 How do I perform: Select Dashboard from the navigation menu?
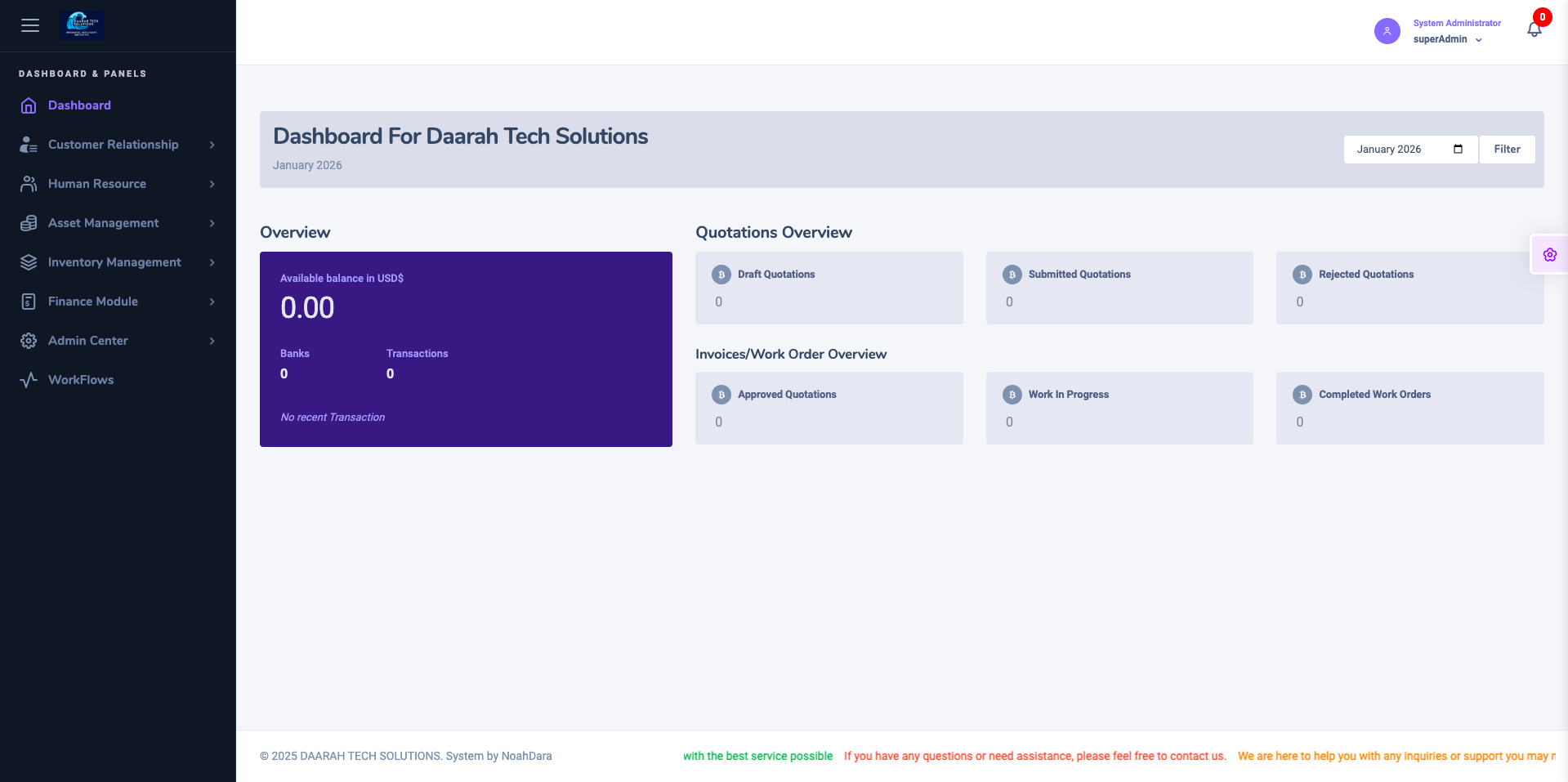80,105
